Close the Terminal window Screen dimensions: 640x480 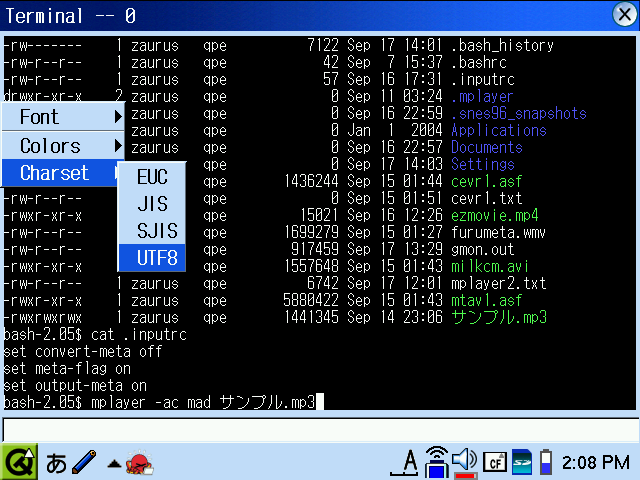(x=624, y=15)
